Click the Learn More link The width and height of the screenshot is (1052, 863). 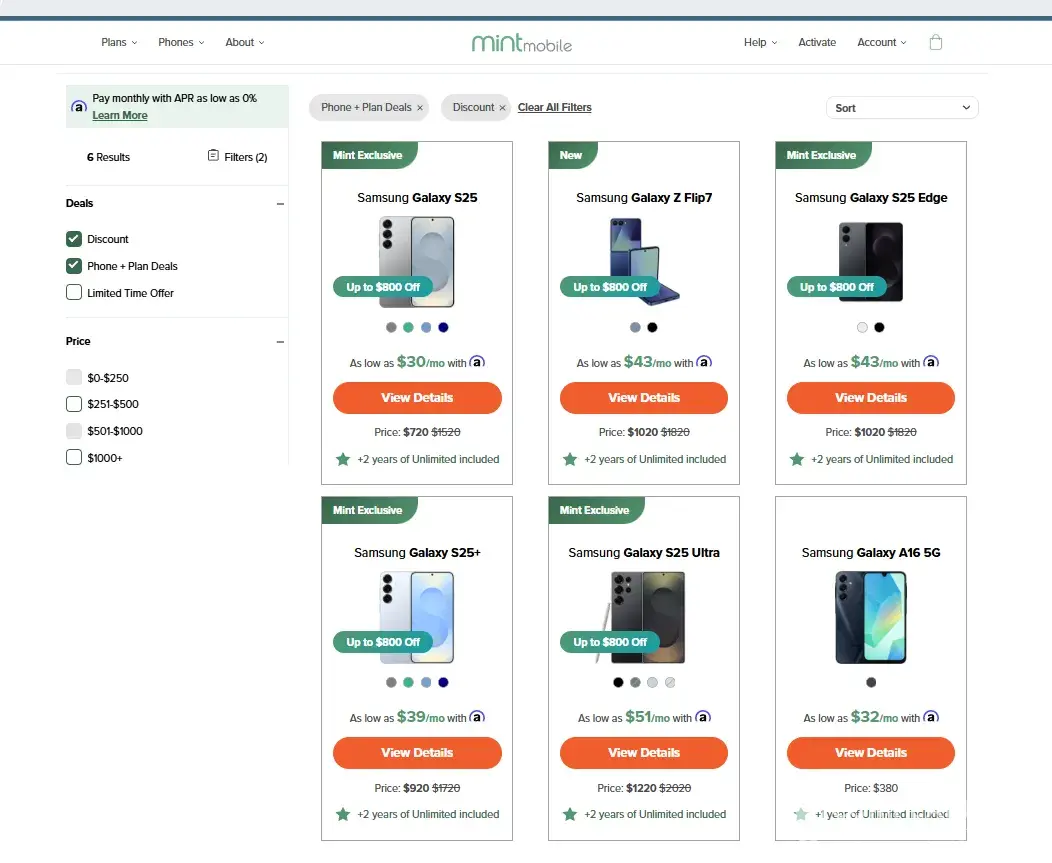119,115
